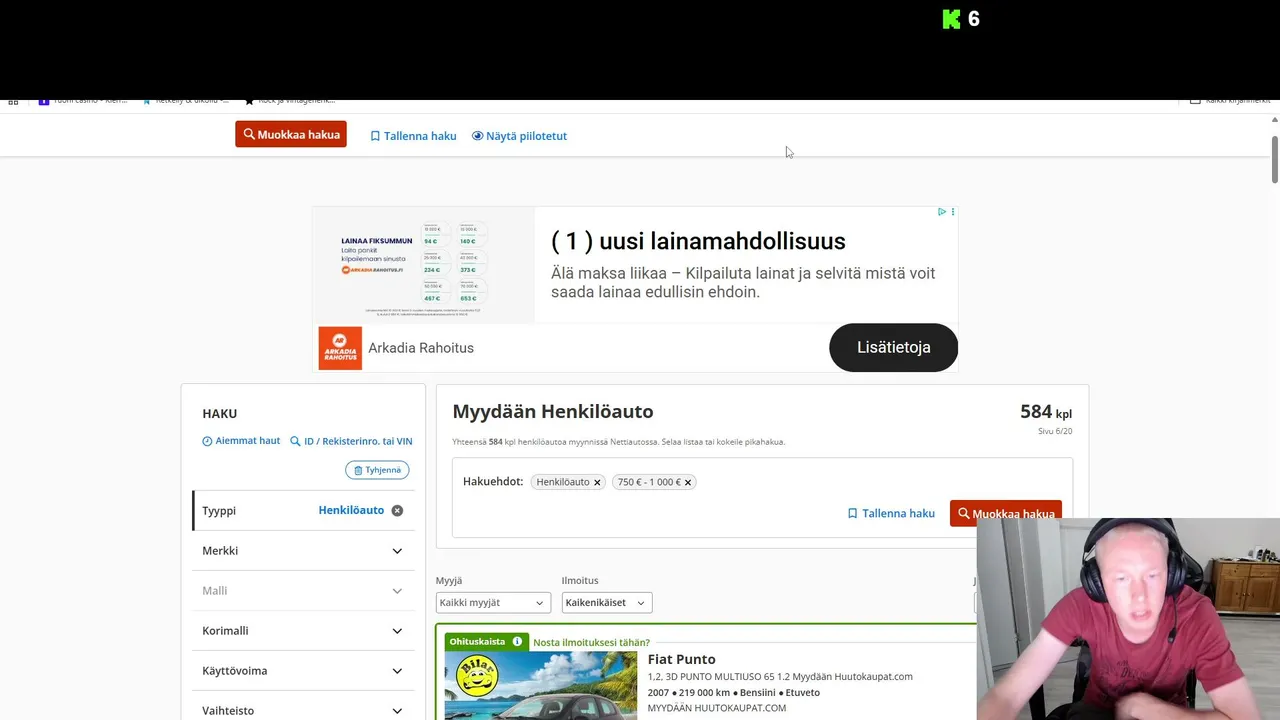This screenshot has width=1280, height=720.
Task: Open the Fiat Punto listing photo
Action: [x=541, y=686]
